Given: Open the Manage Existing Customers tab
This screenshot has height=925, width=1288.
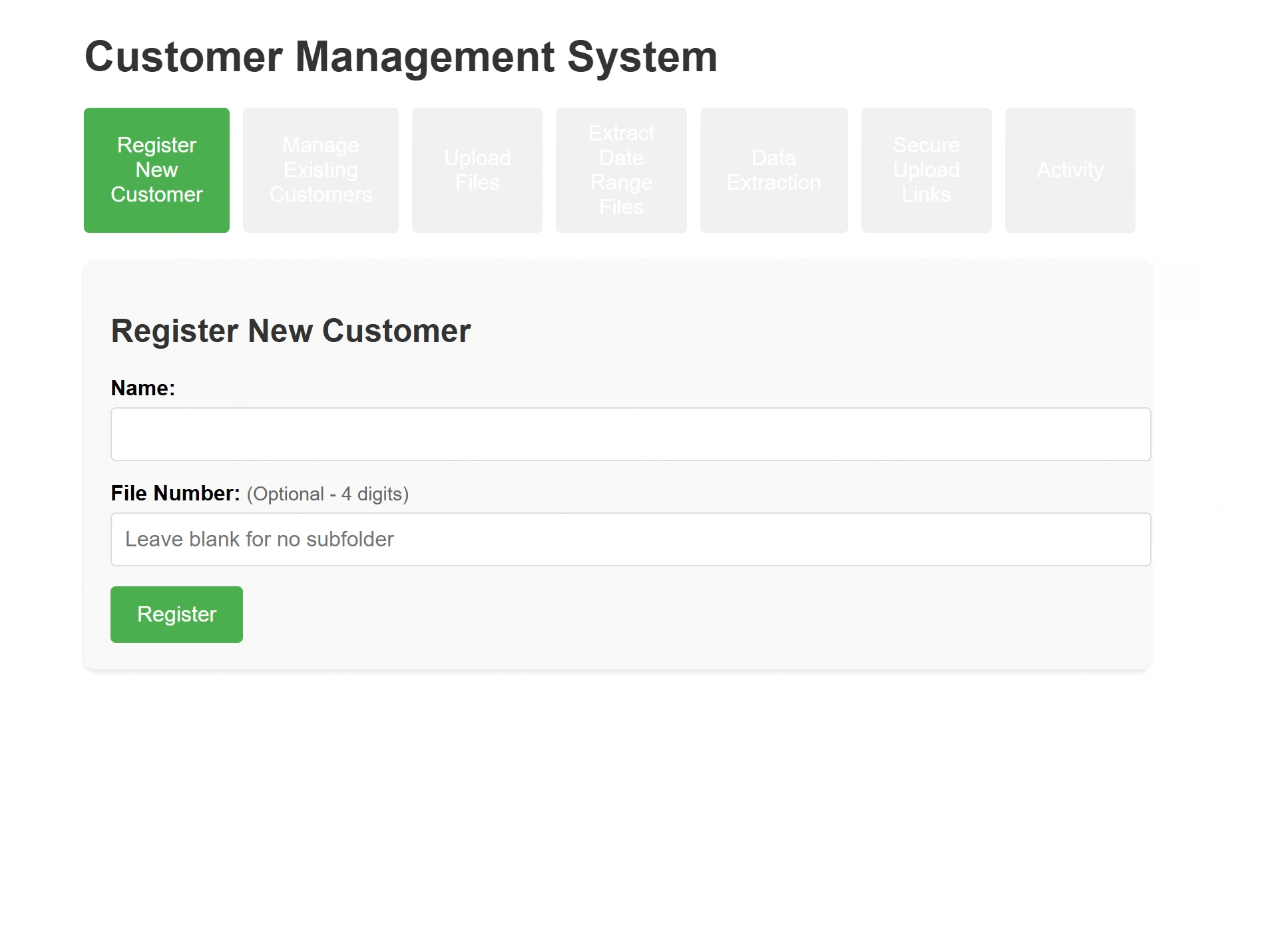Looking at the screenshot, I should 320,170.
